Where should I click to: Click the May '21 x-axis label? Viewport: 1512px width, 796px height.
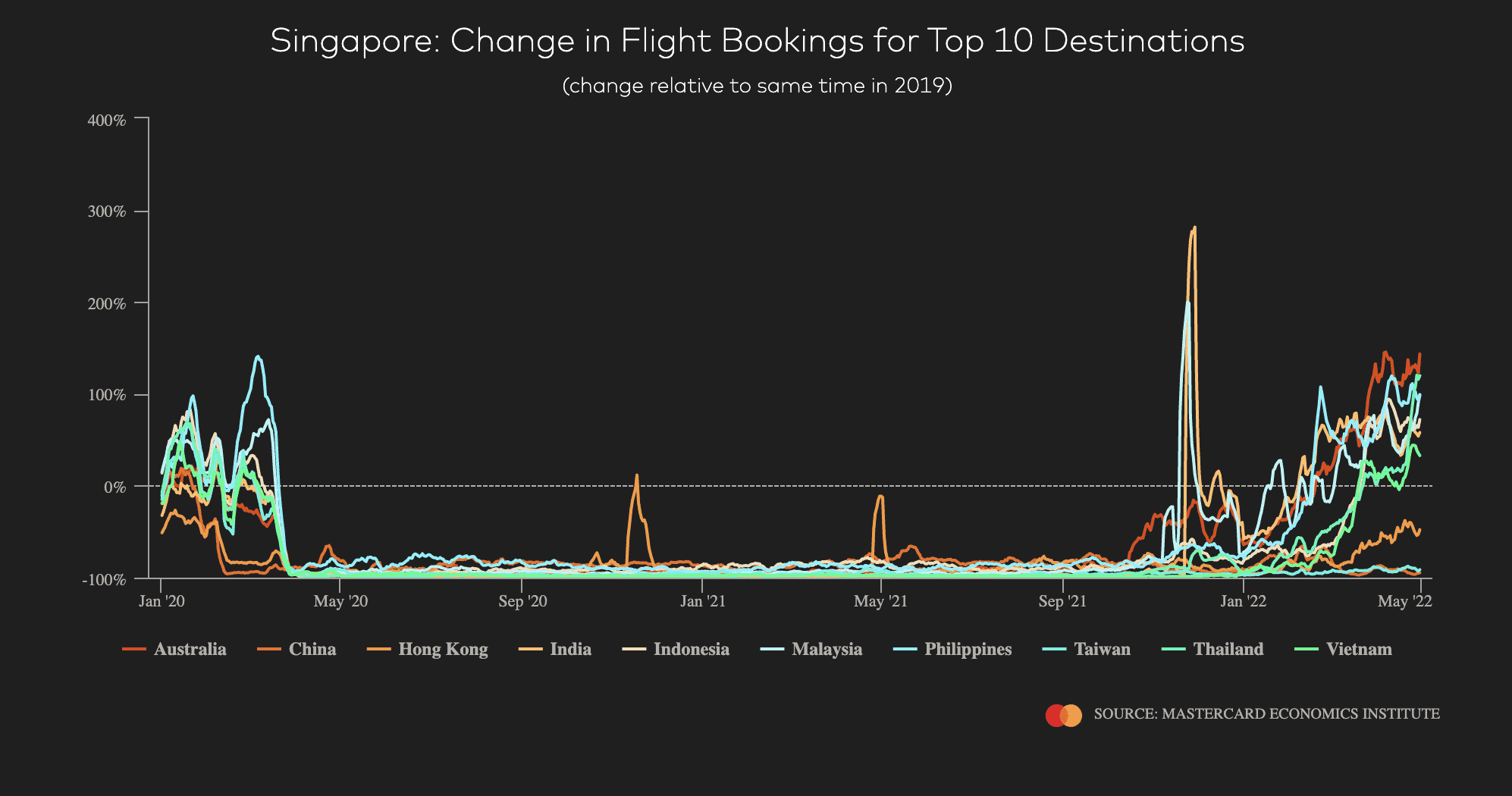point(881,602)
